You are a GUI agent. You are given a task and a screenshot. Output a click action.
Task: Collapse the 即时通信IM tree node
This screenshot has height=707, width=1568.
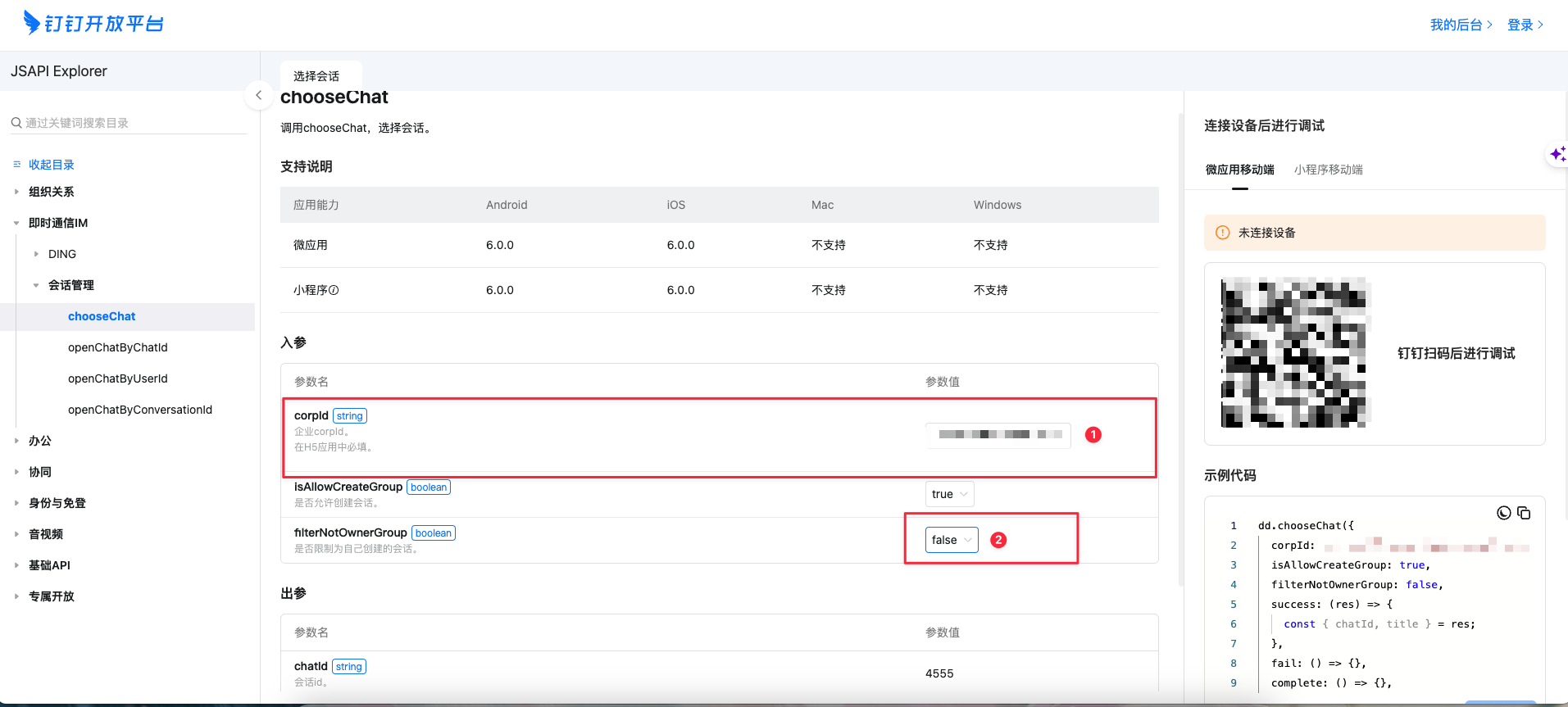pos(16,223)
